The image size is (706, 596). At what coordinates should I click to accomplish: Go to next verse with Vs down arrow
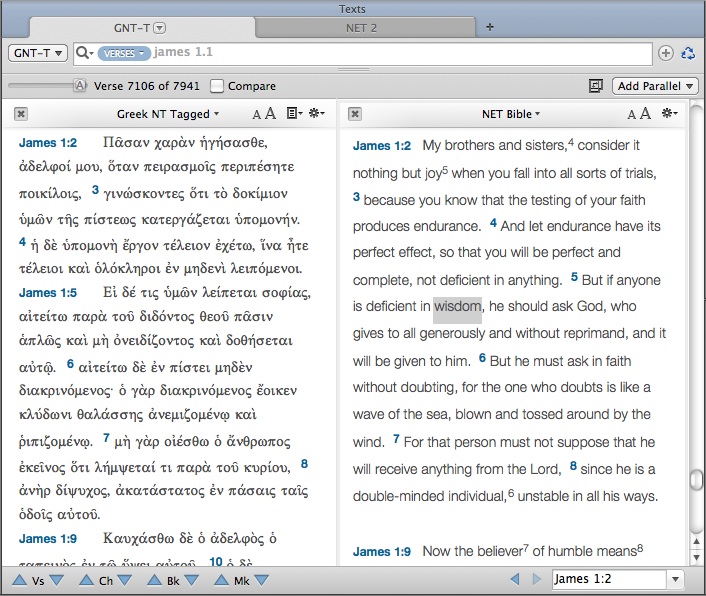point(56,580)
